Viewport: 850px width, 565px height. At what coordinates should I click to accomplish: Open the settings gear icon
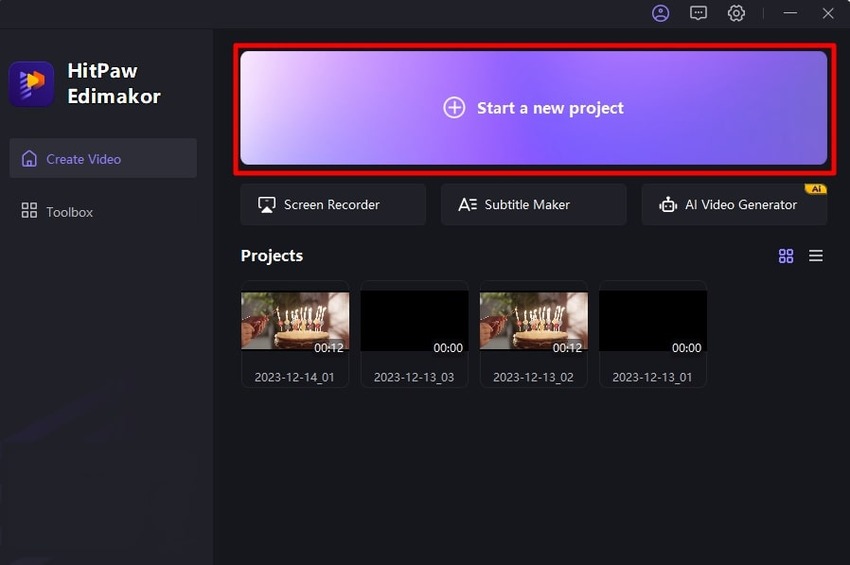point(736,13)
